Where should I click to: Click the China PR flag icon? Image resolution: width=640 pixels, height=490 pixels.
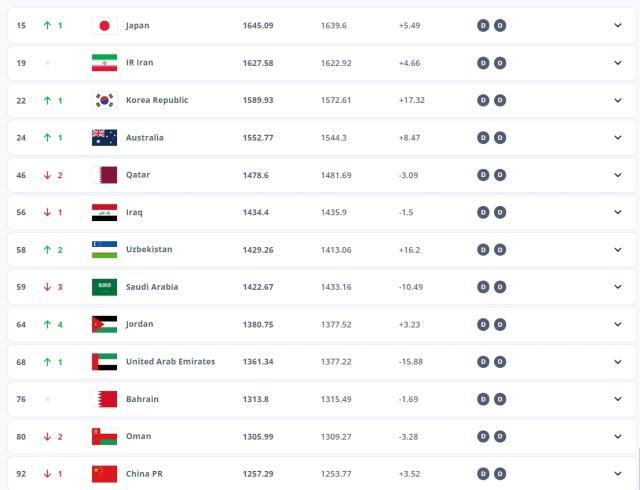coord(104,473)
